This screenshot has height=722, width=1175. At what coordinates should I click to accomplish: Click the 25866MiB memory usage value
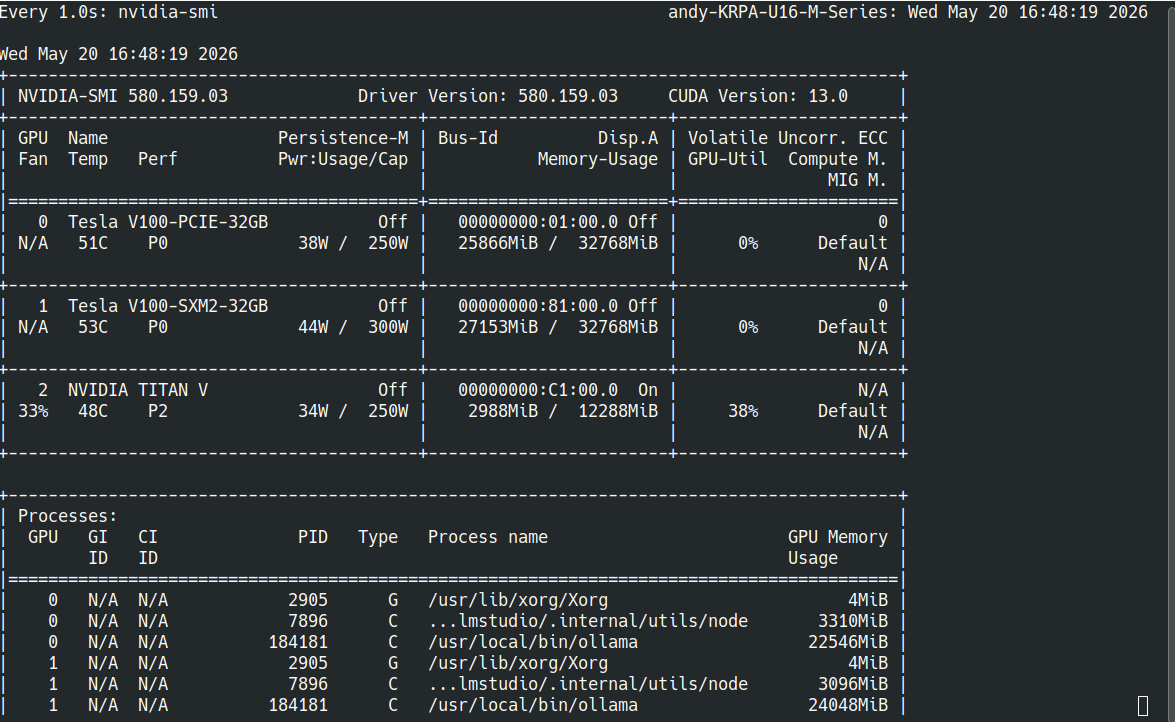498,243
